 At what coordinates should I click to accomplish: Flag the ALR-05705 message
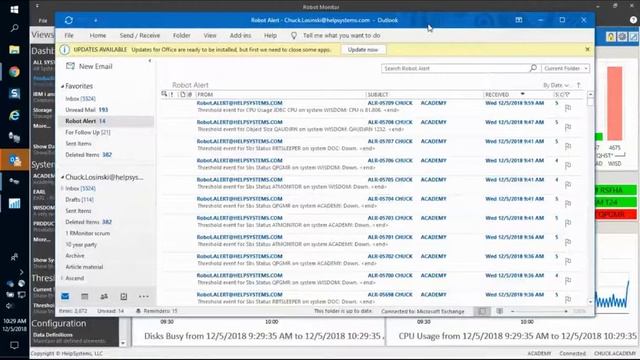click(568, 185)
